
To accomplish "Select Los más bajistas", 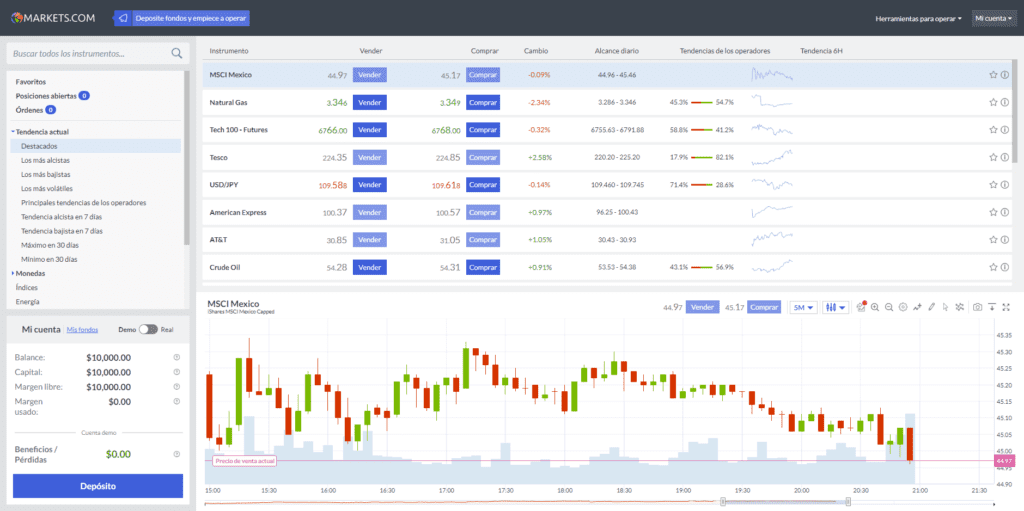I will click(45, 174).
